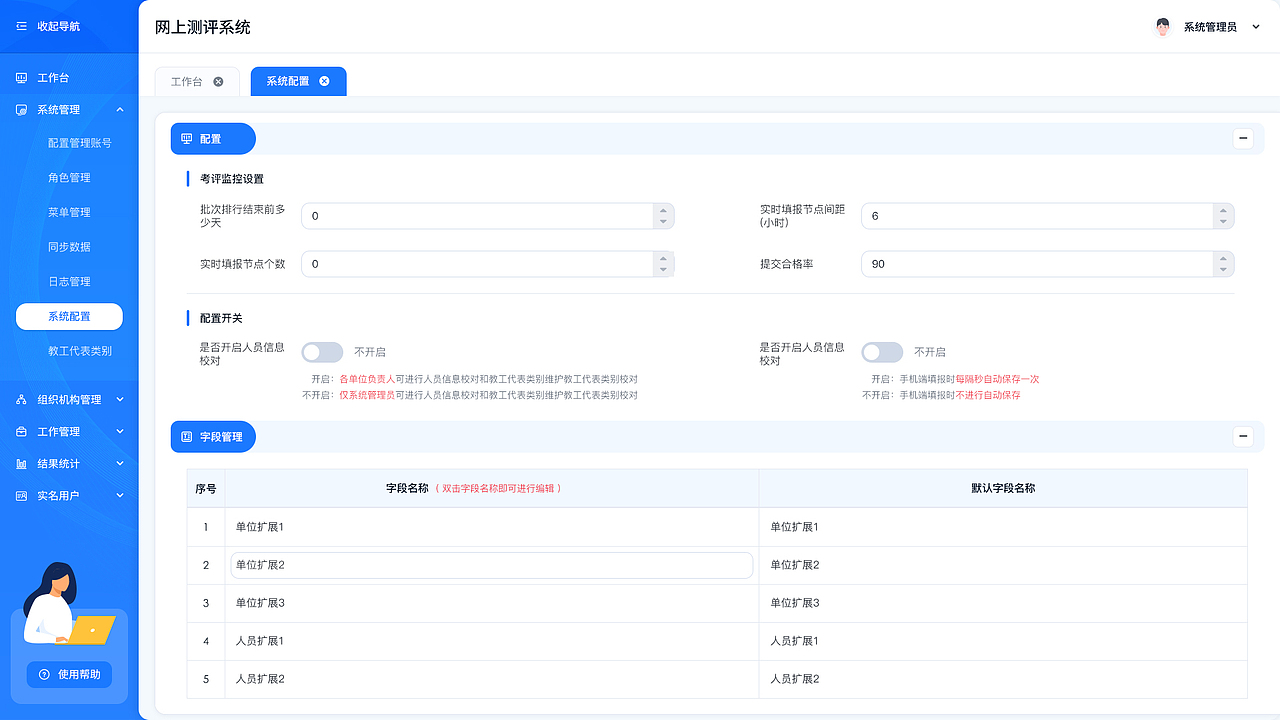Screen dimensions: 1280x720
Task: Close the 系统配置 tab
Action: pyautogui.click(x=324, y=81)
